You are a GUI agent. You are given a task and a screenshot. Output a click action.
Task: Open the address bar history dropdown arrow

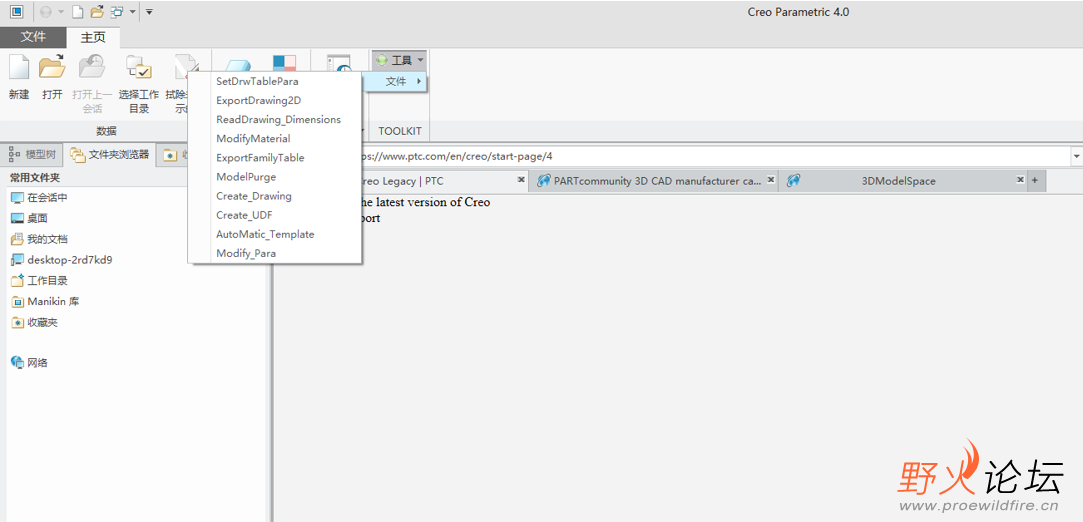tap(1076, 156)
